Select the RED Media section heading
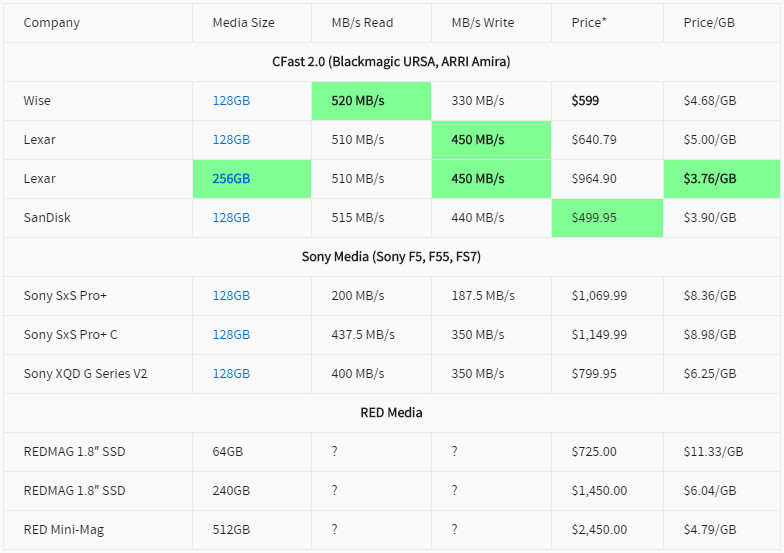The width and height of the screenshot is (784, 553). tap(391, 413)
